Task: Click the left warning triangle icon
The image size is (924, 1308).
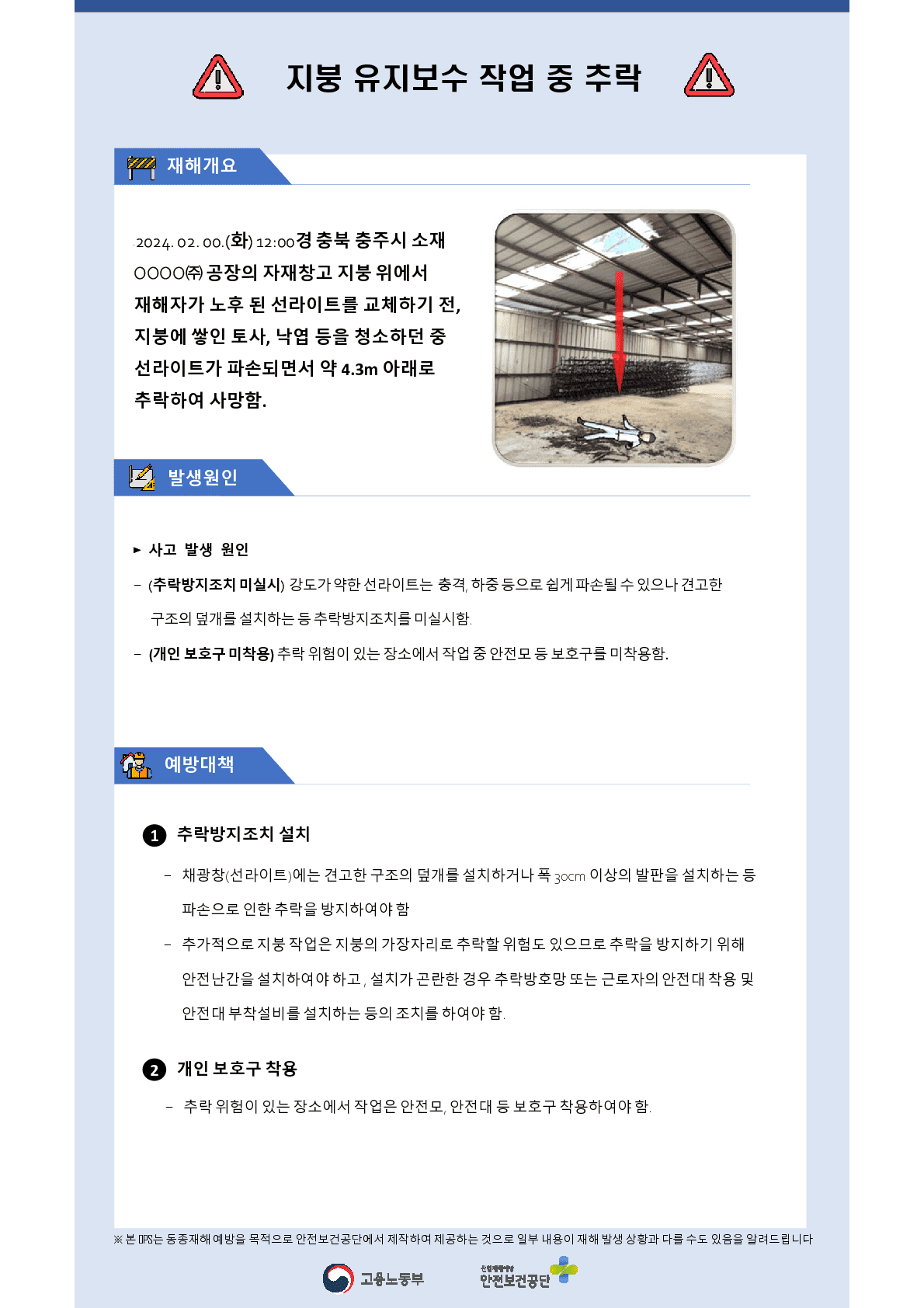Action: [x=218, y=77]
